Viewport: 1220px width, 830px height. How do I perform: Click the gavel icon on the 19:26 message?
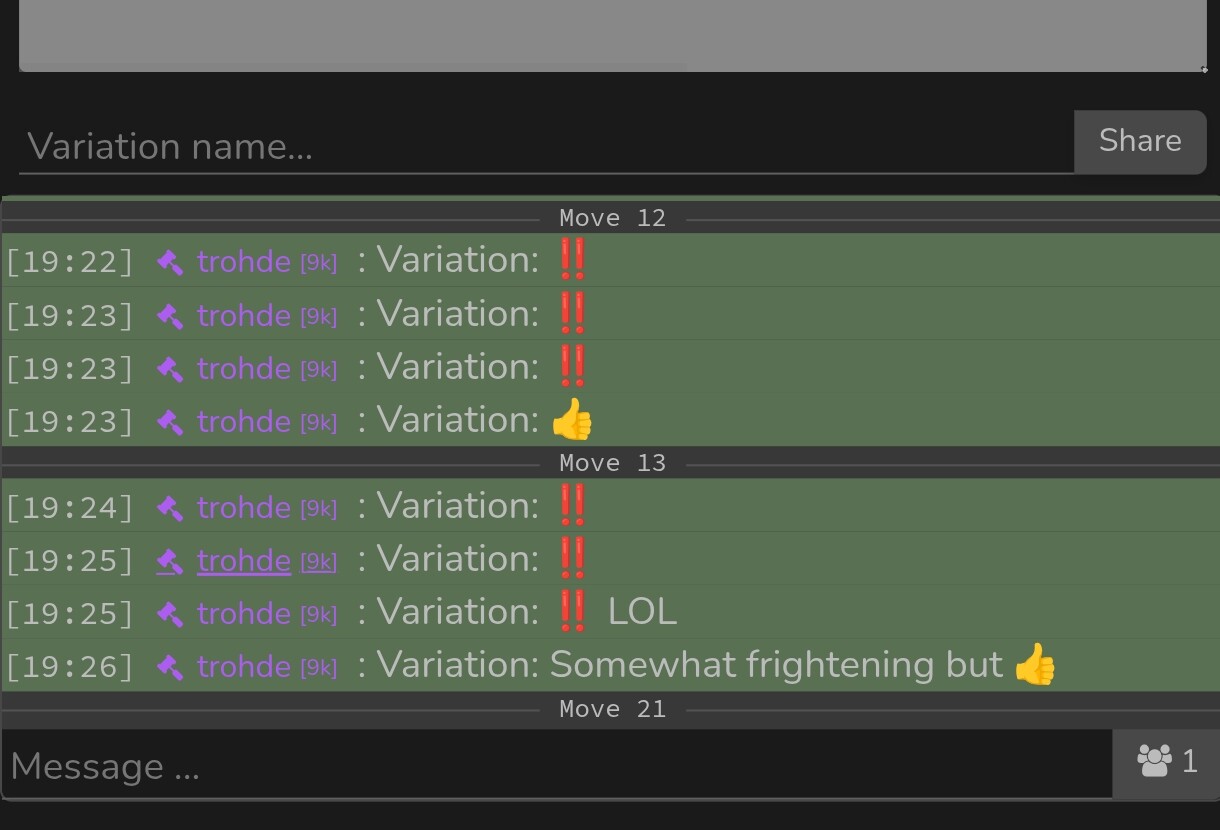[170, 667]
